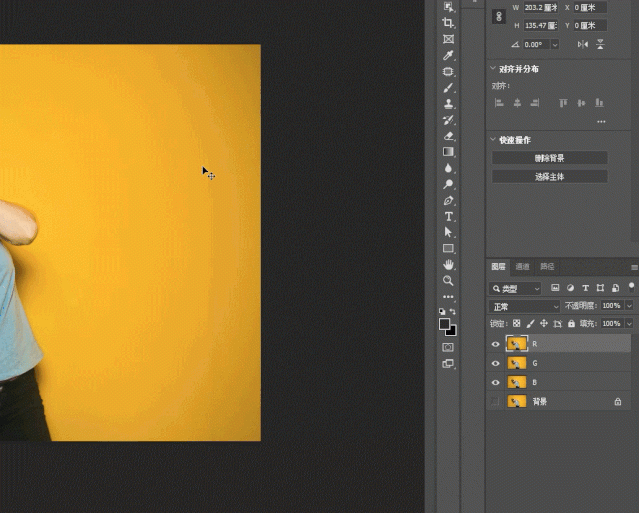Collapse the 快速操作 section
Screen dimensions: 639x513
[493, 139]
